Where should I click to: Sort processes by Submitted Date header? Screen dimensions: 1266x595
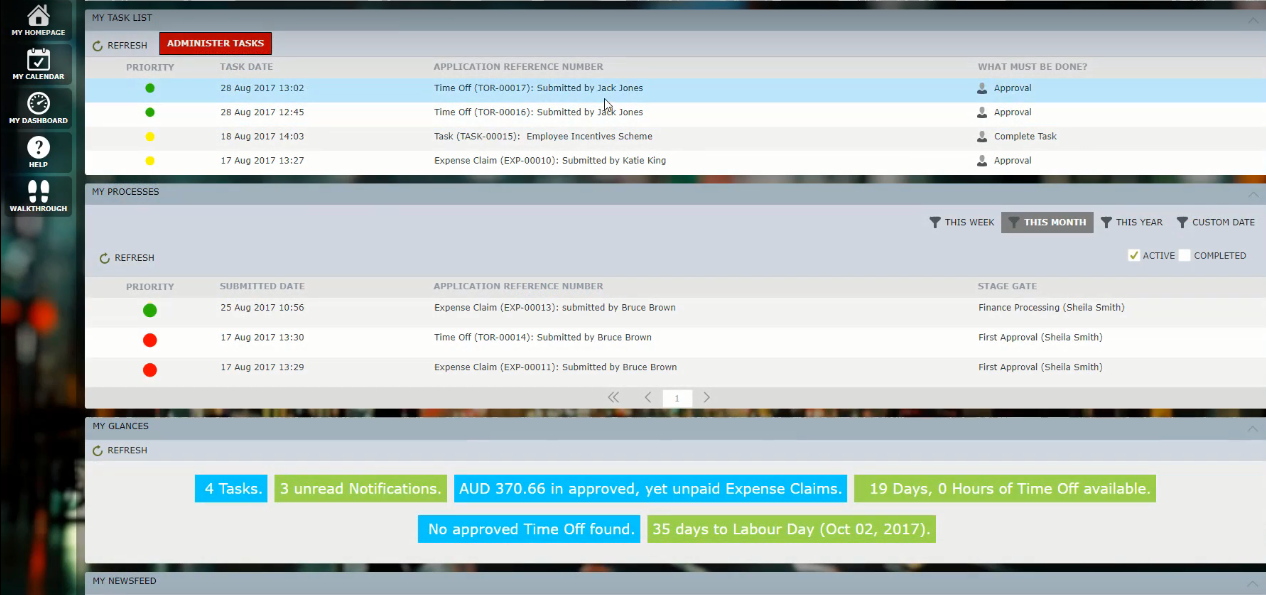(x=262, y=286)
